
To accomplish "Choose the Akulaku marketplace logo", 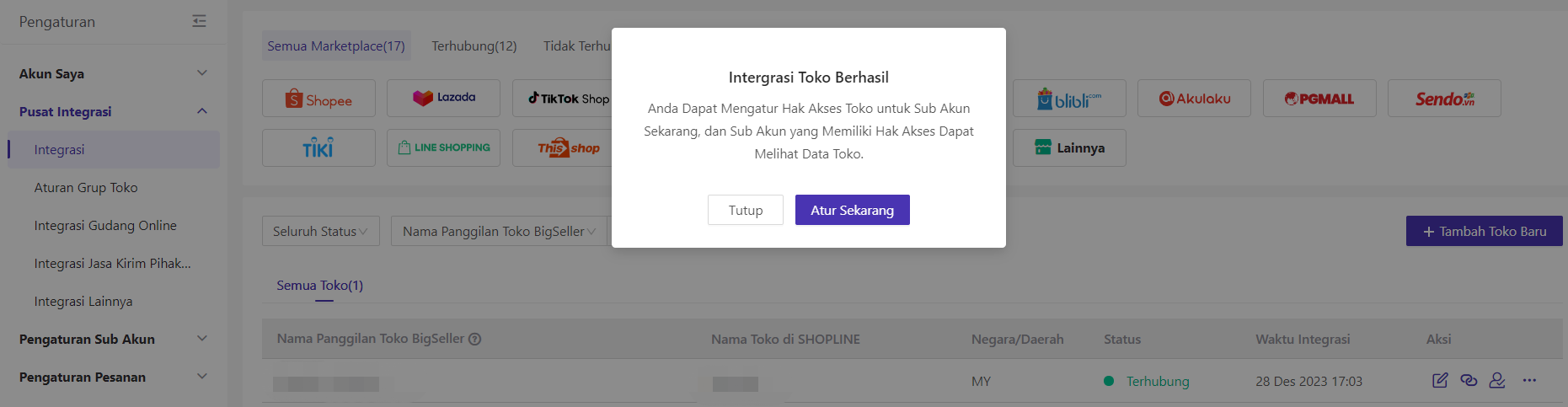I will (1194, 99).
